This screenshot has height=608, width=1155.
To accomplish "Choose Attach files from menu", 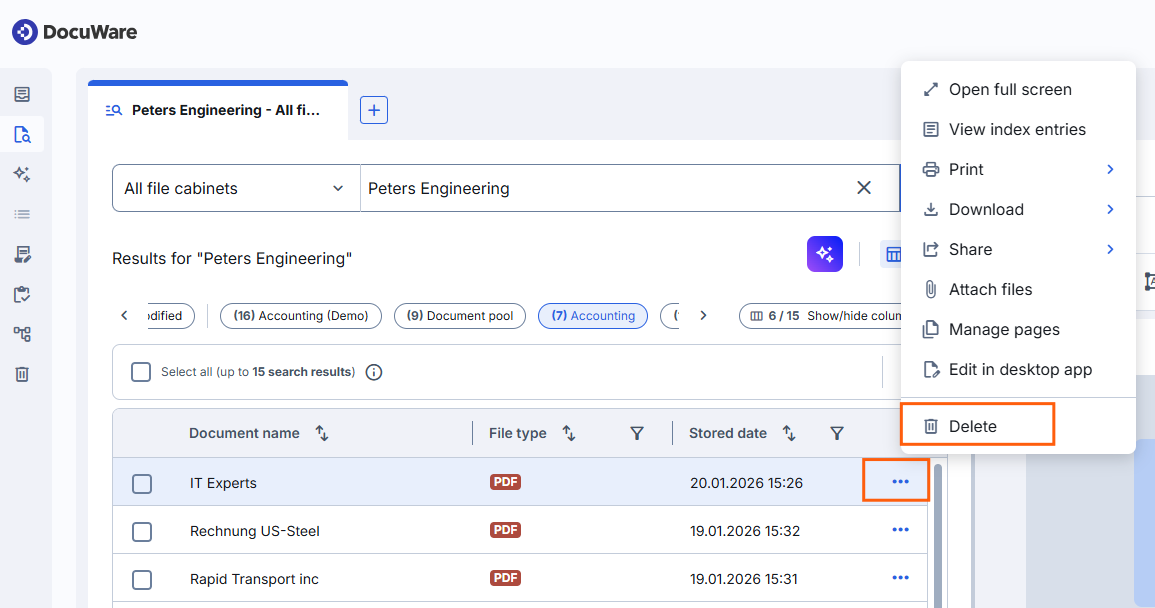I will point(1018,290).
